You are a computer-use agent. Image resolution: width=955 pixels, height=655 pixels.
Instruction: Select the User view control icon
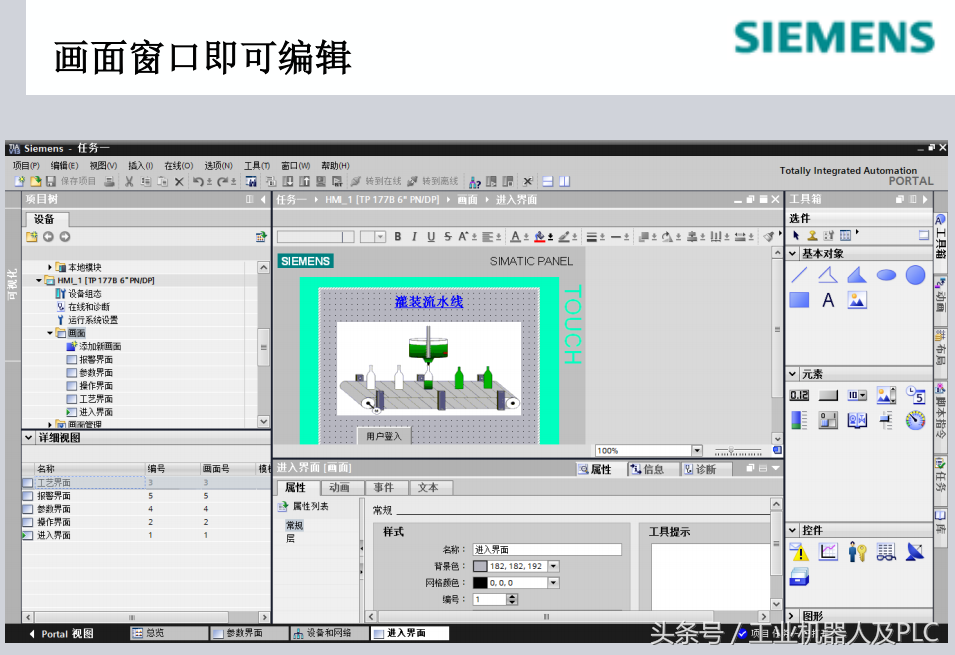(857, 552)
